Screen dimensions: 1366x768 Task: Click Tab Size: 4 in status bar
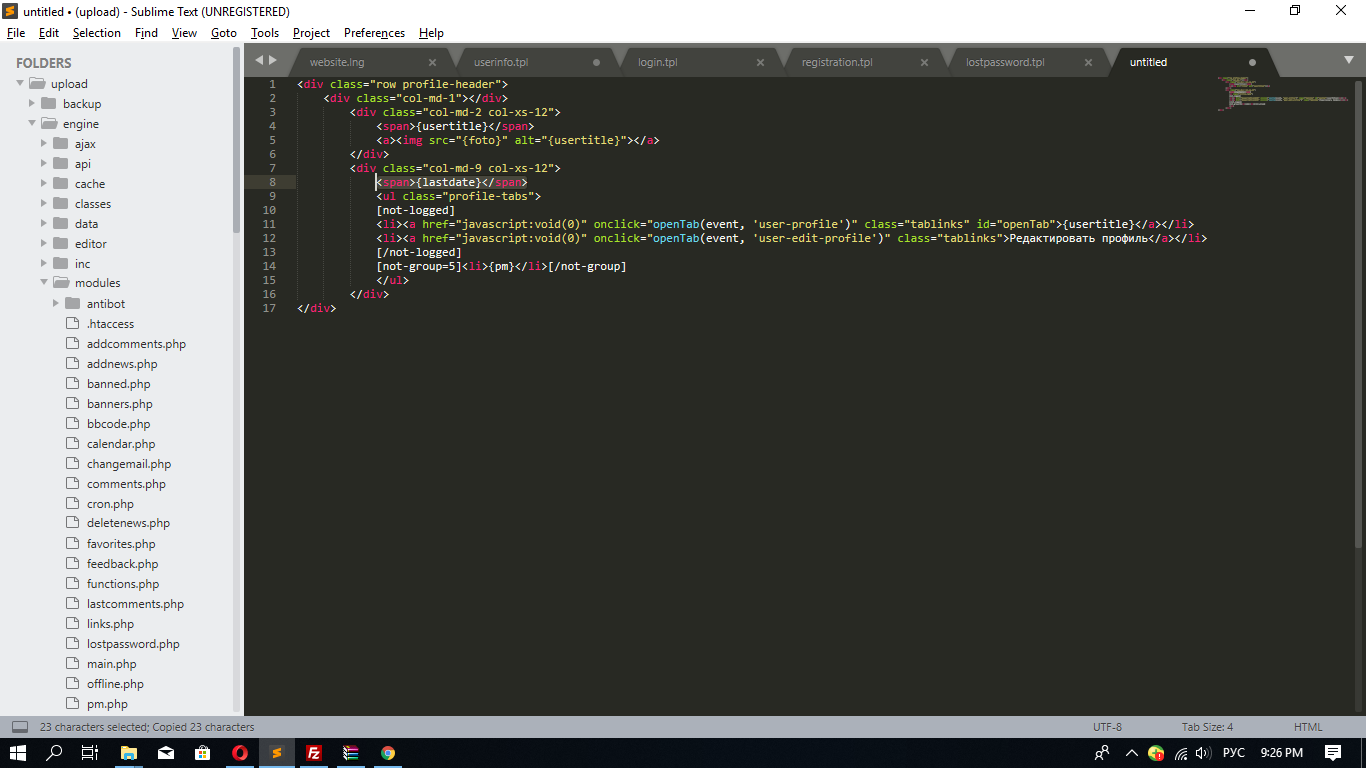click(1207, 727)
